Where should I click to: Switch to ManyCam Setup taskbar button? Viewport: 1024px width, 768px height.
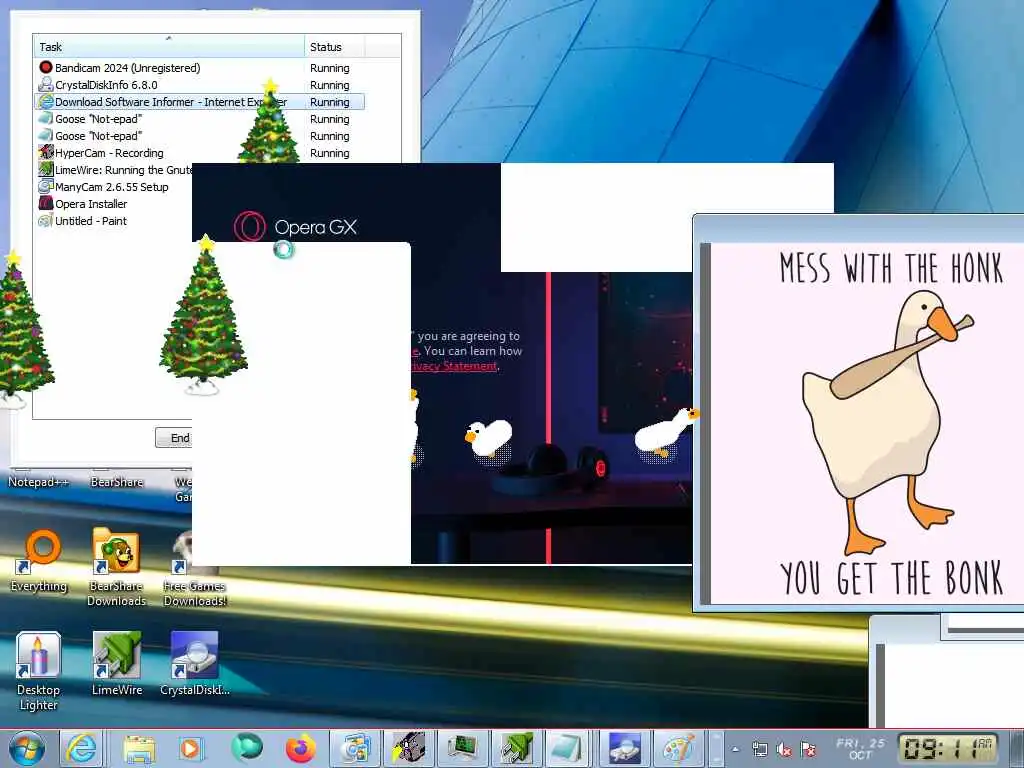point(355,748)
